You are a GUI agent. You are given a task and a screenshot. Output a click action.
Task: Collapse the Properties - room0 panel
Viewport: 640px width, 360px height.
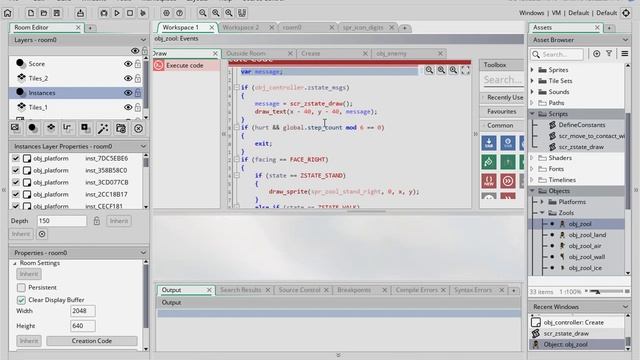click(143, 253)
